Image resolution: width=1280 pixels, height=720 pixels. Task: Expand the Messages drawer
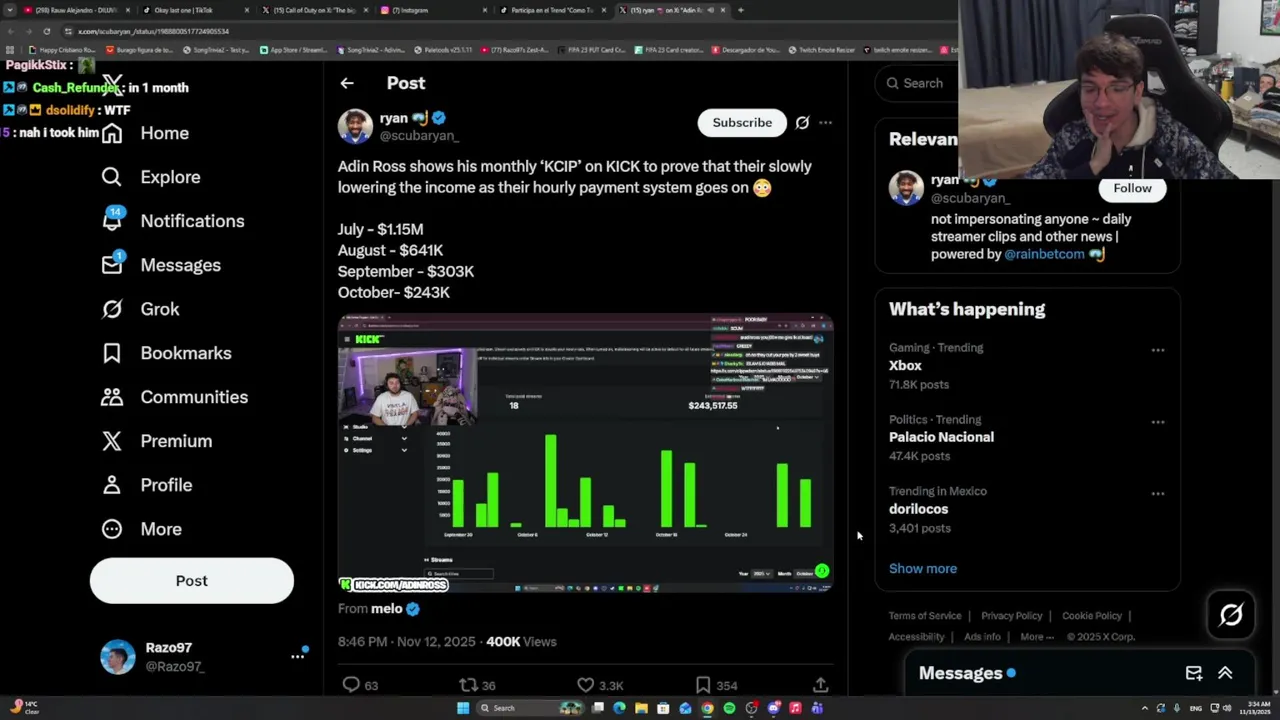tap(1225, 673)
